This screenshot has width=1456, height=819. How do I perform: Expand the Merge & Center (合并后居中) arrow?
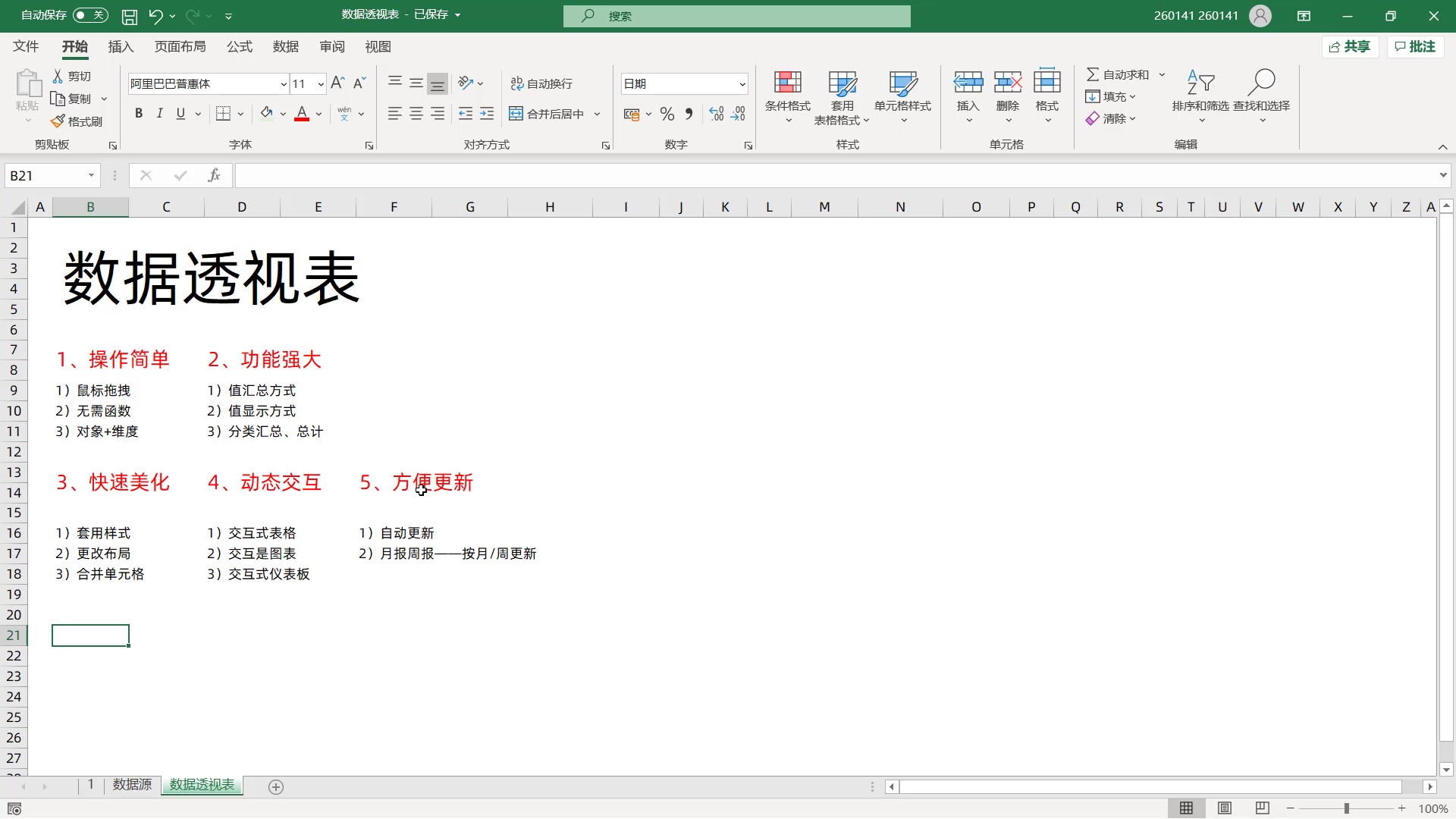tap(598, 114)
